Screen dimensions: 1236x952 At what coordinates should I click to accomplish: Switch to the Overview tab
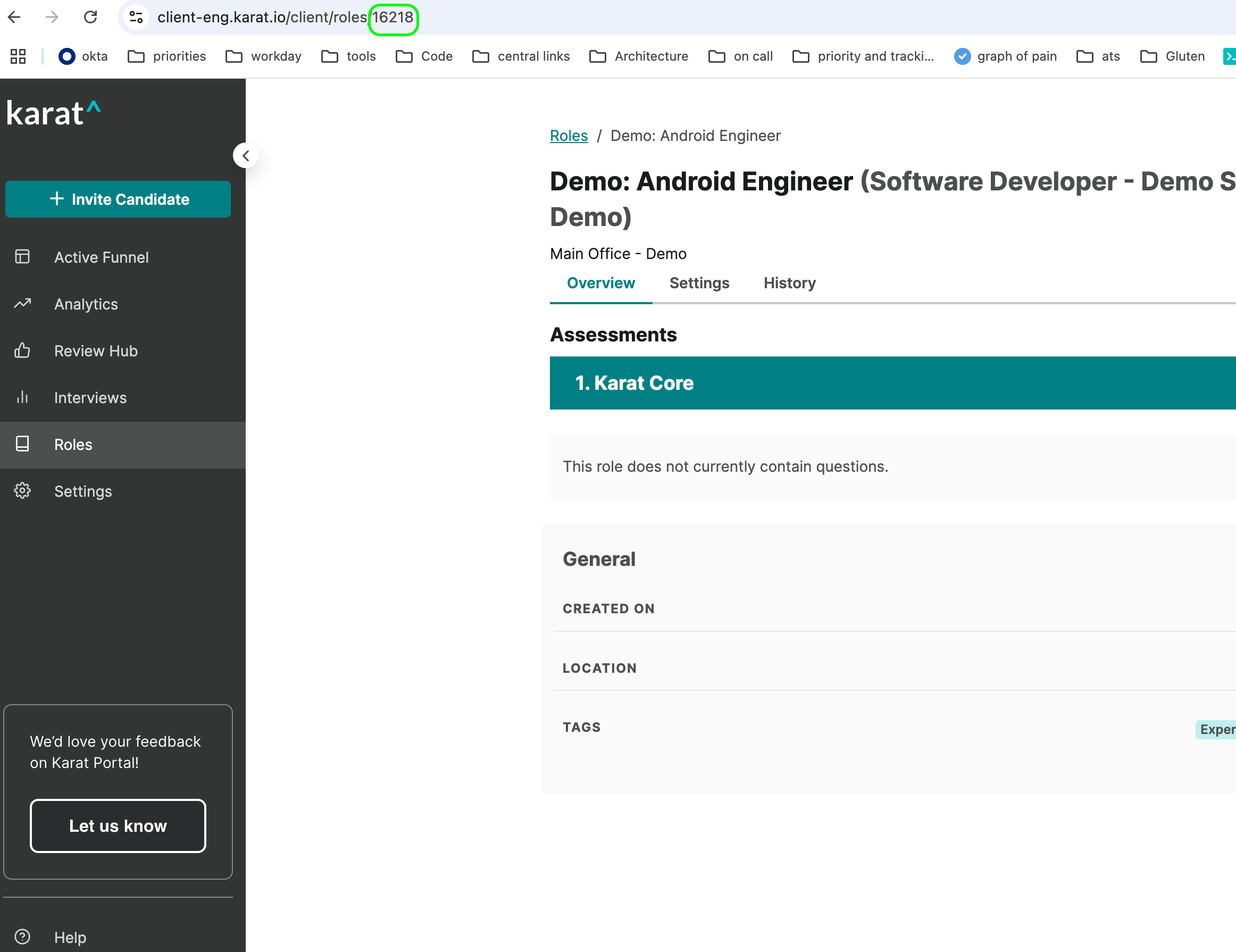(x=601, y=283)
